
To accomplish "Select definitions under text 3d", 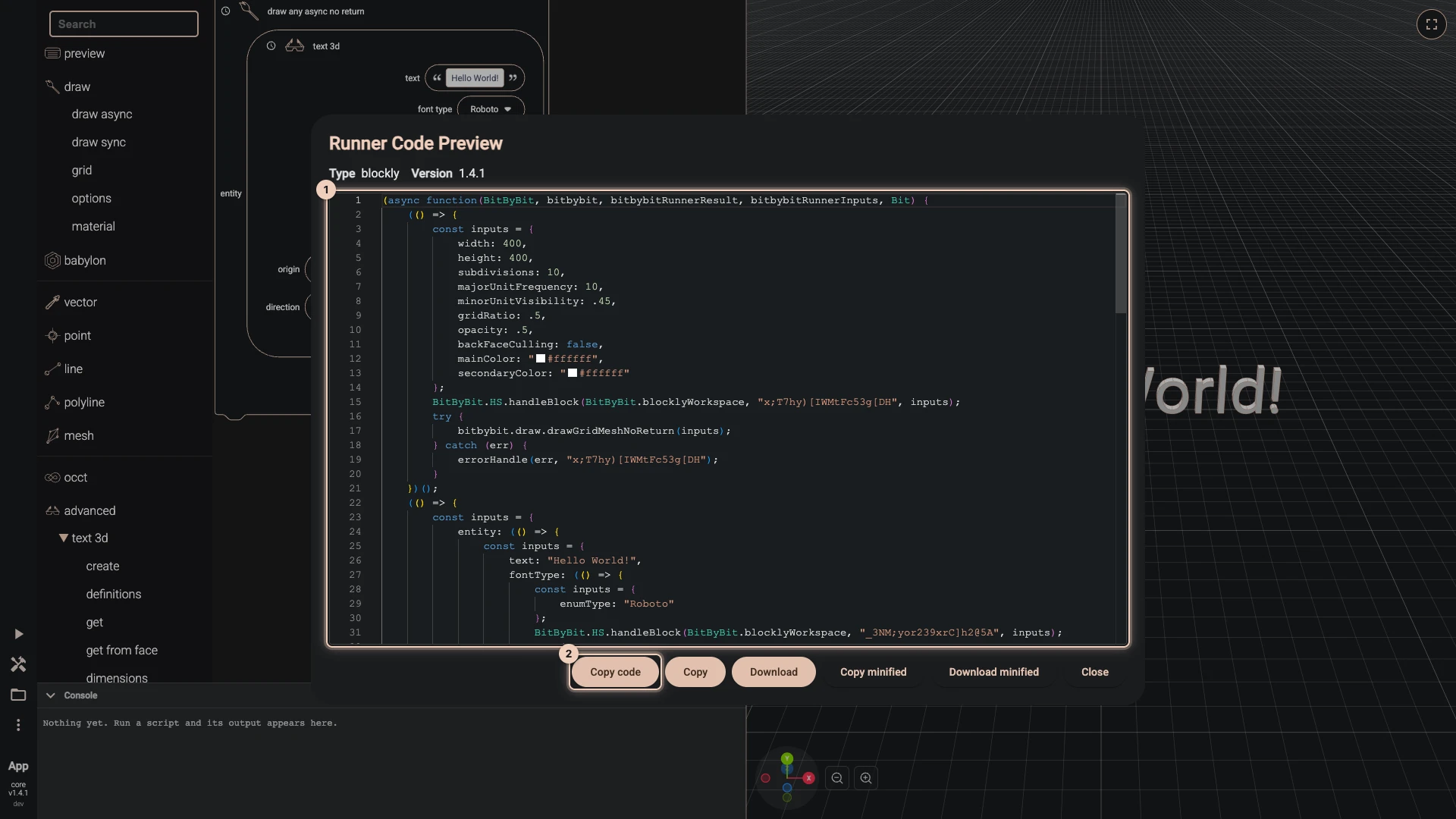I will (x=114, y=595).
